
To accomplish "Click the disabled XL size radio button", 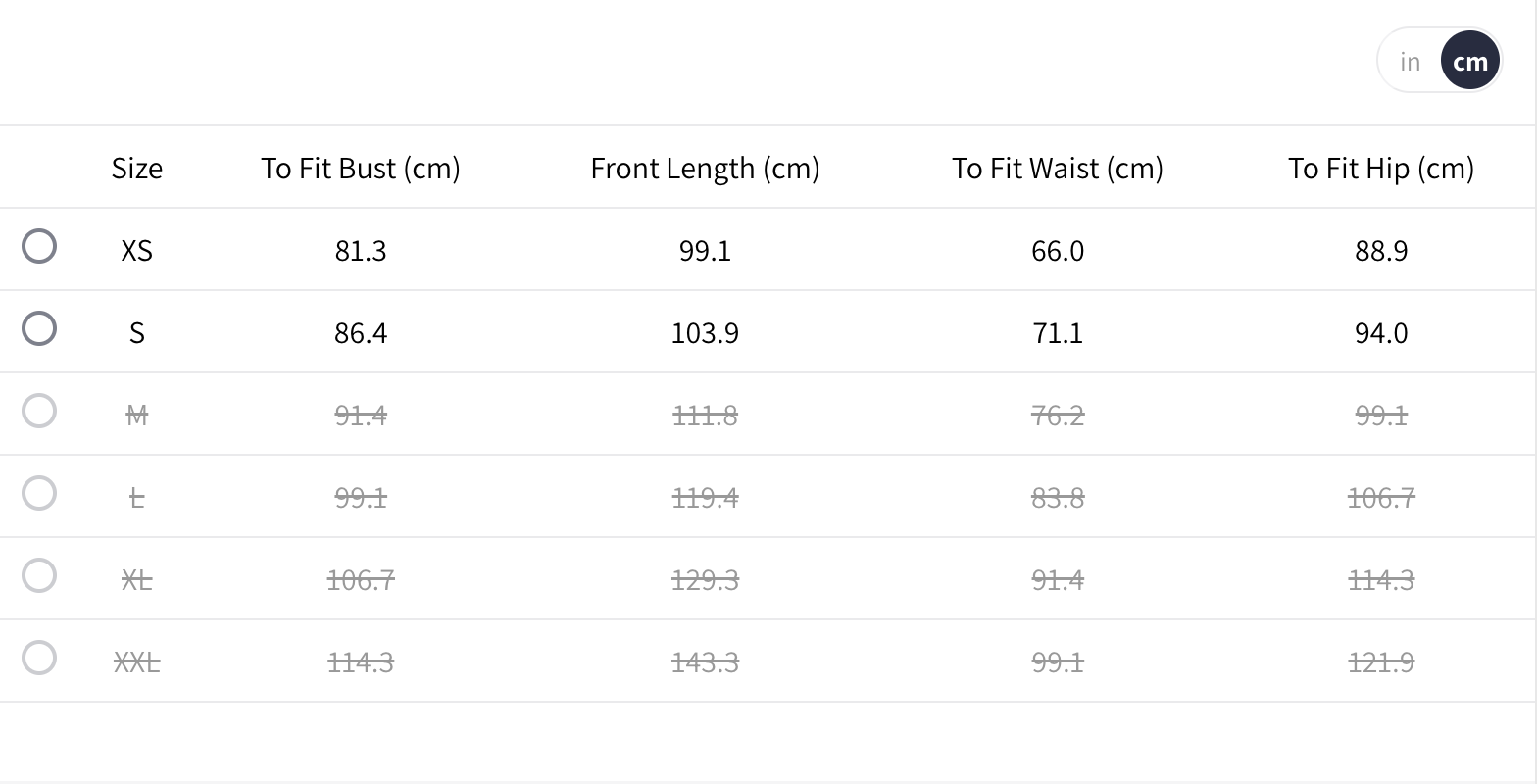I will pyautogui.click(x=39, y=575).
